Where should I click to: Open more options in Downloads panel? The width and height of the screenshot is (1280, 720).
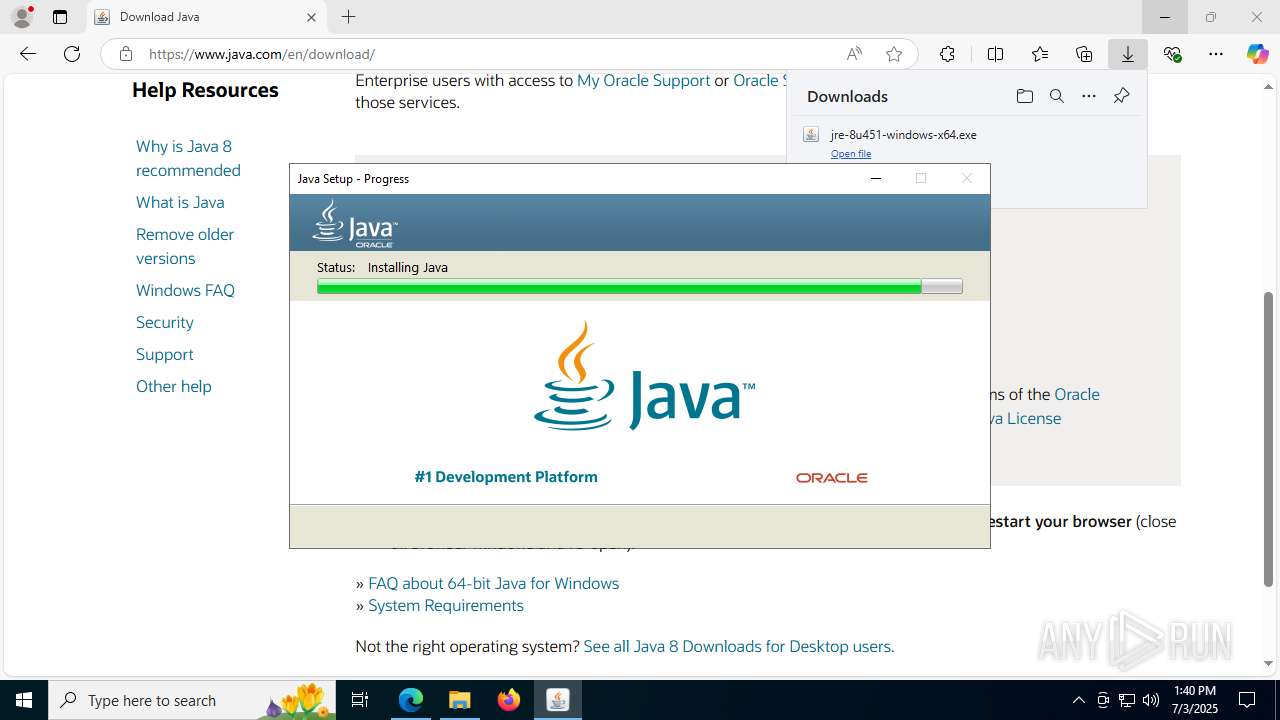point(1089,96)
